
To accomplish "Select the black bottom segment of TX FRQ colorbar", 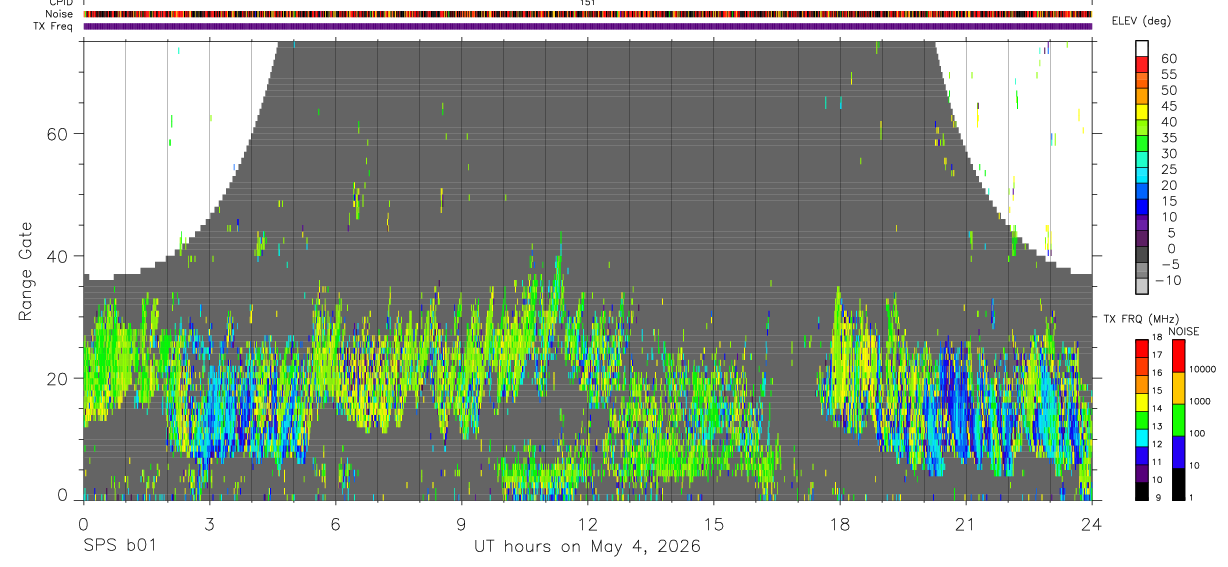I will tap(1142, 491).
